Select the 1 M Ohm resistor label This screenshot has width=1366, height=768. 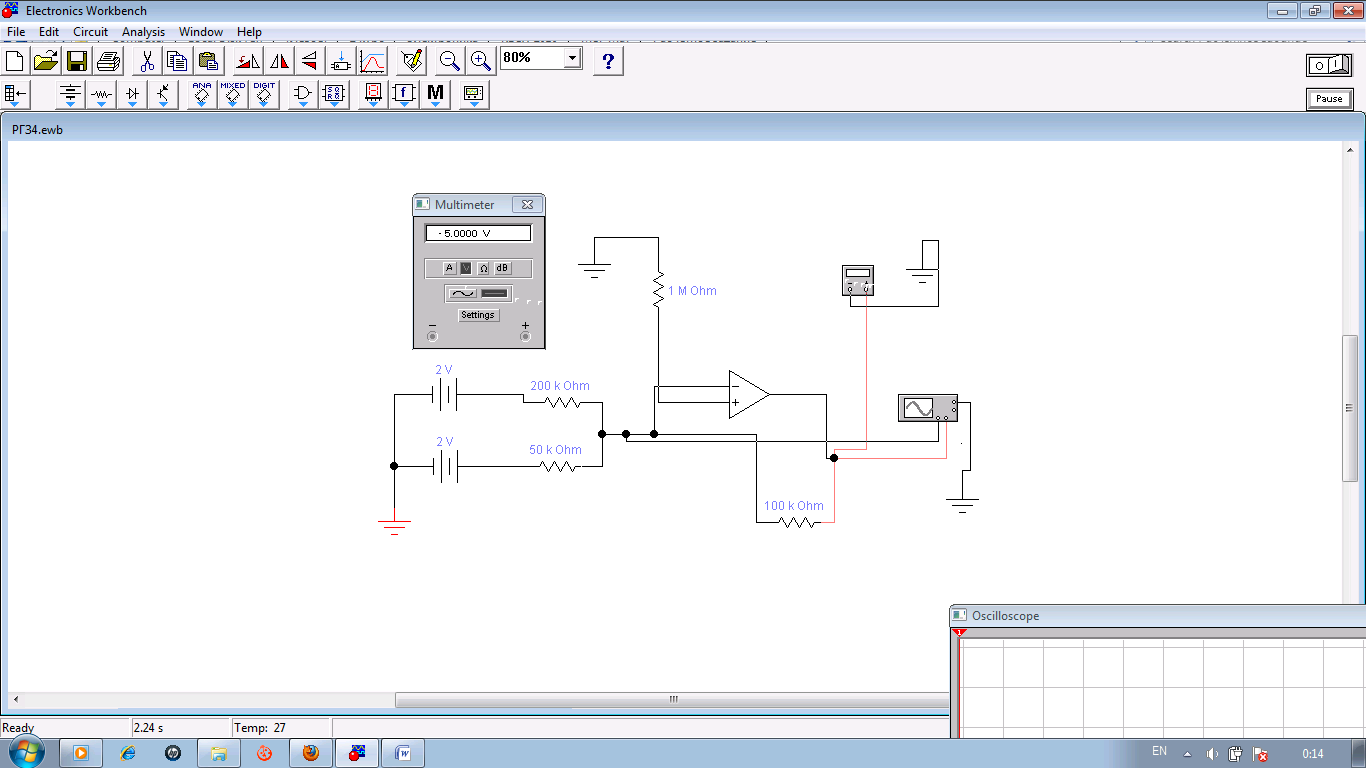point(692,291)
